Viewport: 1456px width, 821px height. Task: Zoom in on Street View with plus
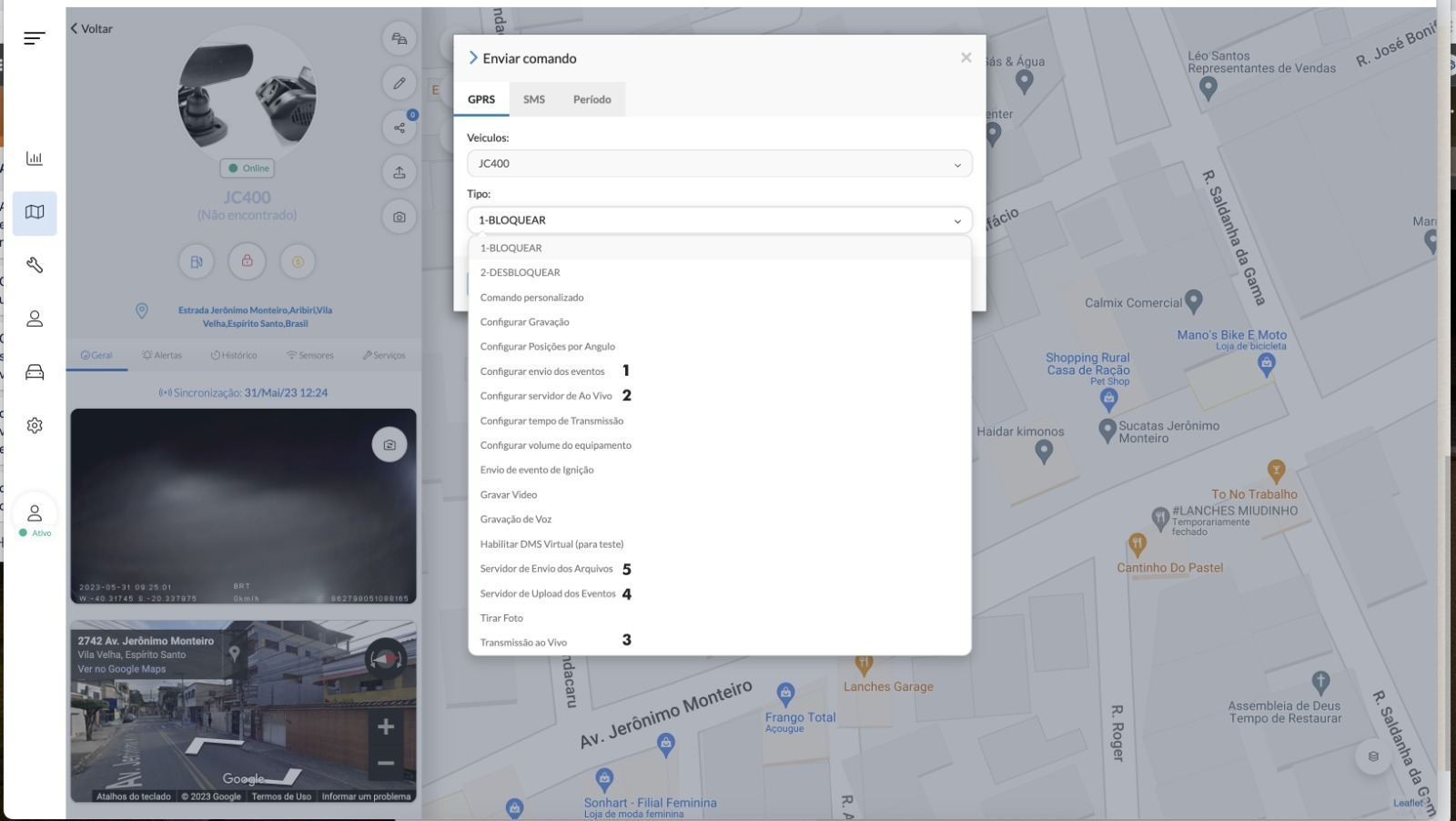pos(386,726)
